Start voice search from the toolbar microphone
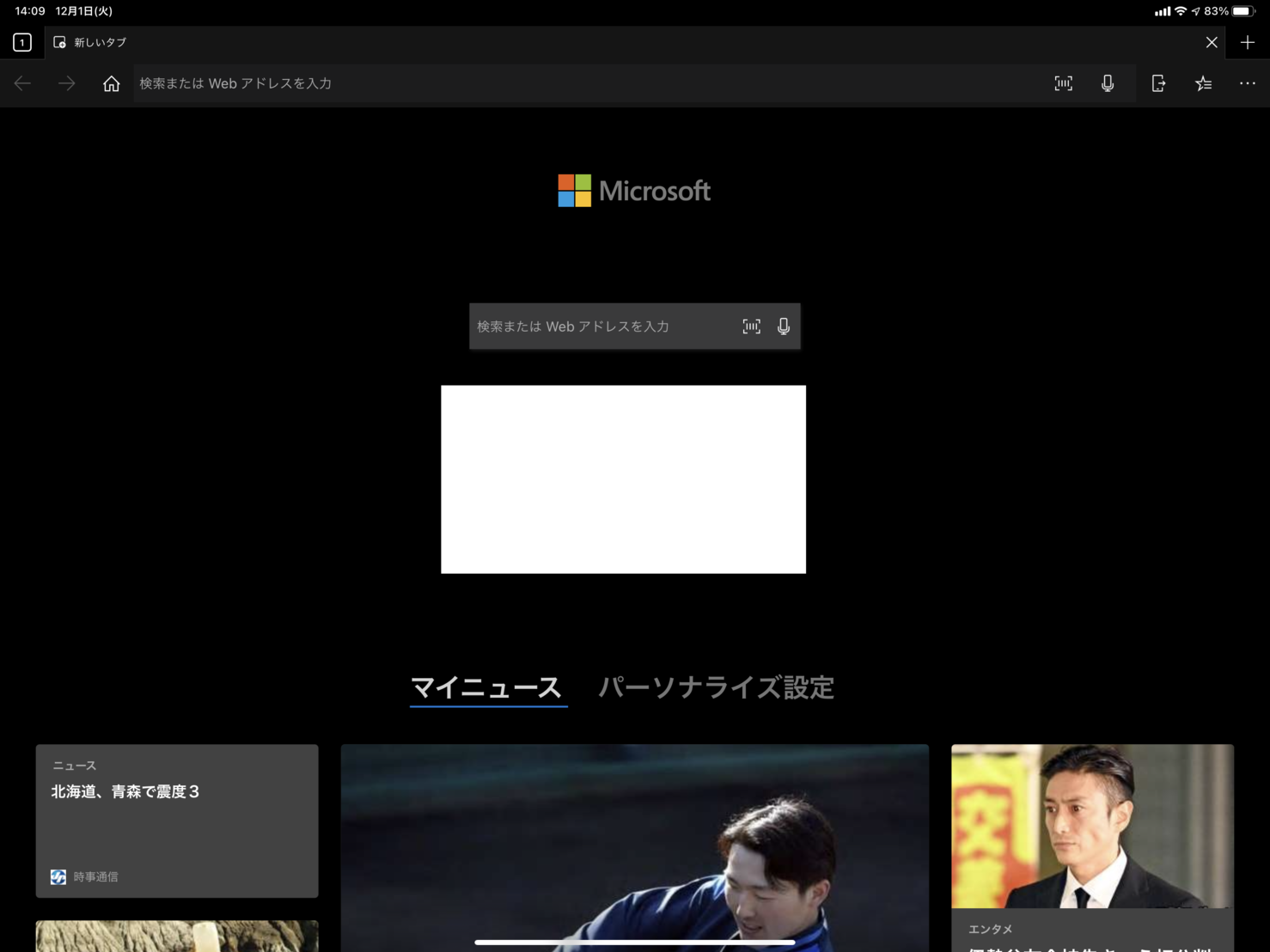 [1108, 83]
